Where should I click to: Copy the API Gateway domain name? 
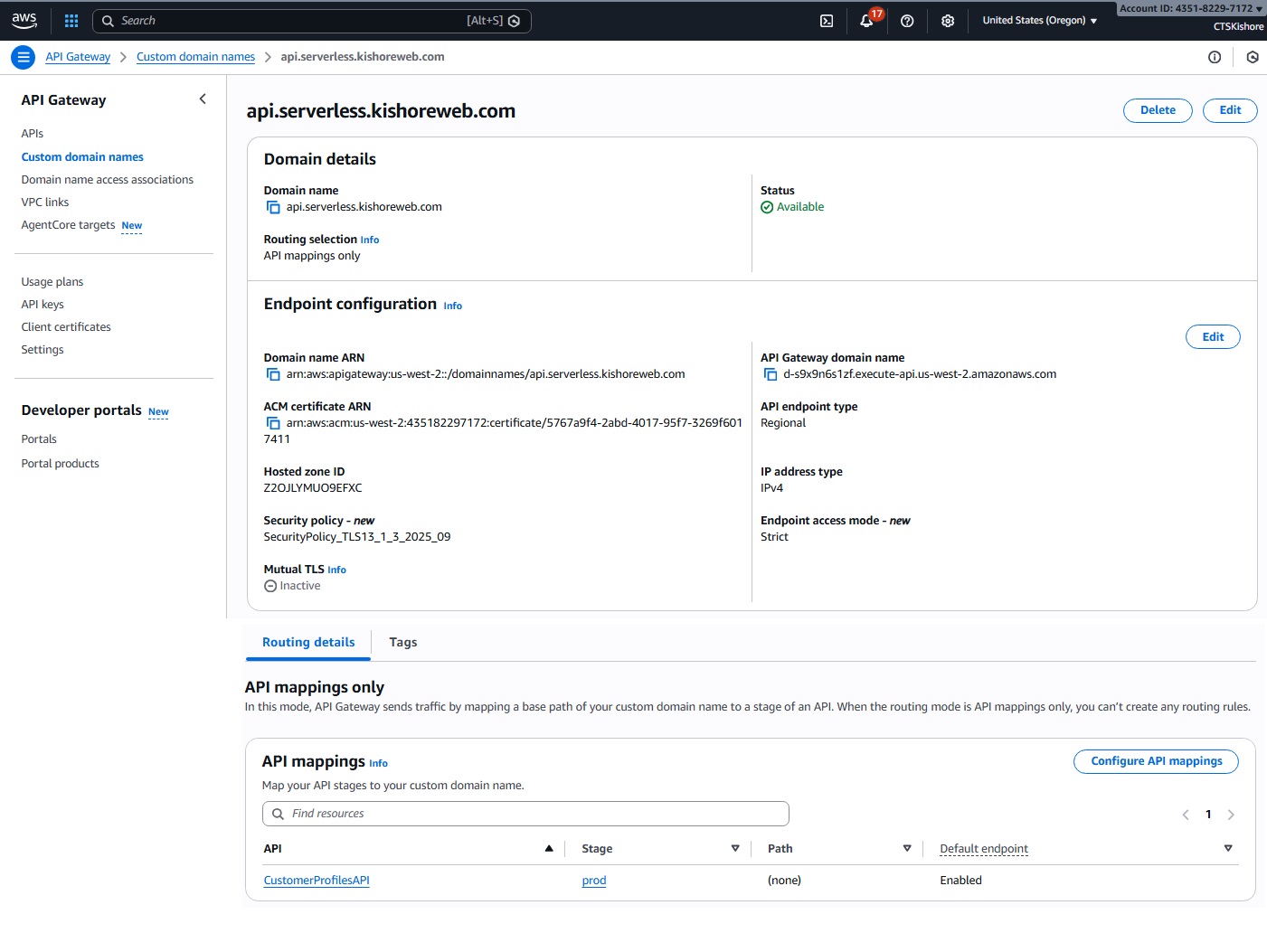coord(771,374)
